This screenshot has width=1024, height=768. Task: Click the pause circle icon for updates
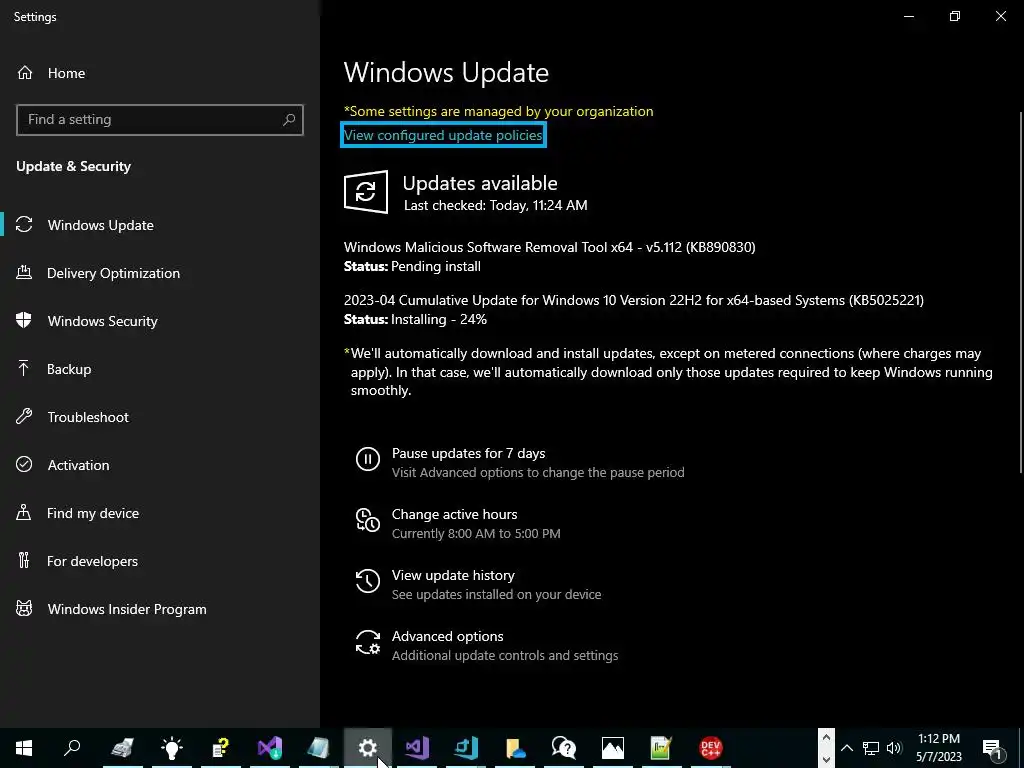pyautogui.click(x=368, y=459)
